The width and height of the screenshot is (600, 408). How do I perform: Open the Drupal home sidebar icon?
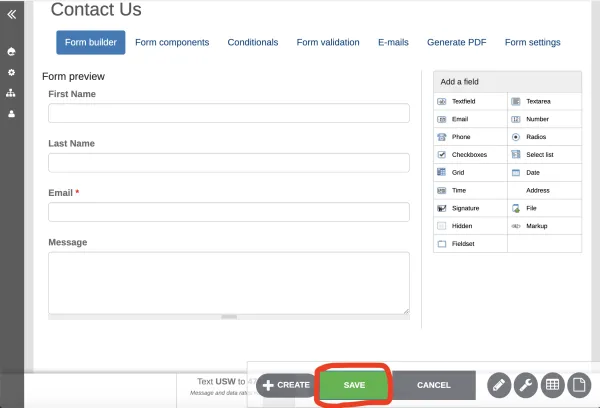(11, 51)
